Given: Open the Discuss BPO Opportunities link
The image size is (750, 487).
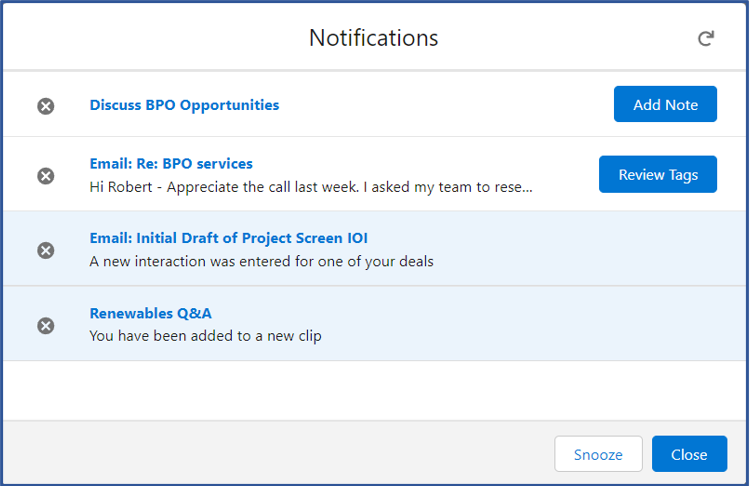Looking at the screenshot, I should (x=184, y=105).
